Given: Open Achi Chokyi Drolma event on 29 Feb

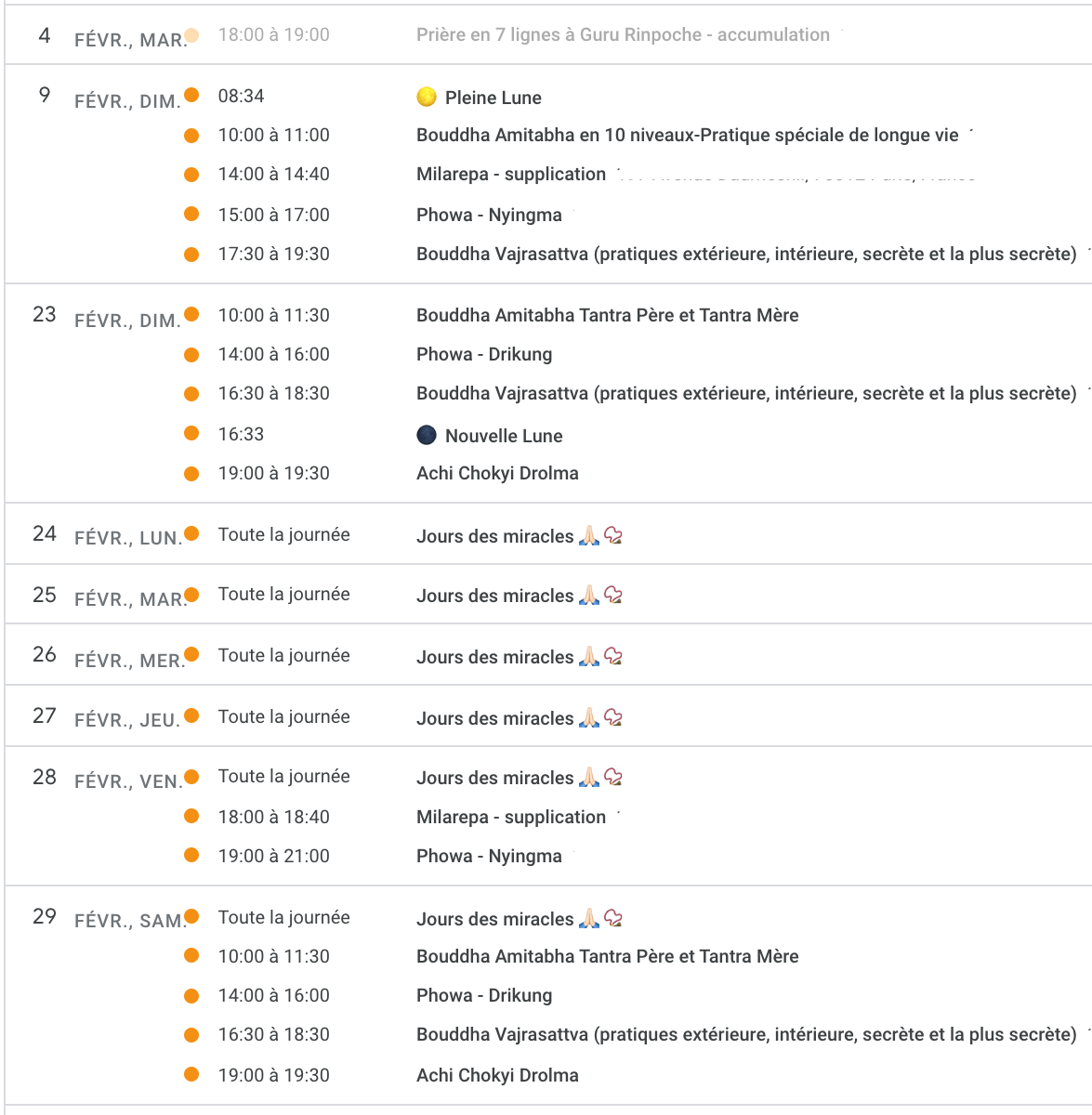Looking at the screenshot, I should (497, 1076).
